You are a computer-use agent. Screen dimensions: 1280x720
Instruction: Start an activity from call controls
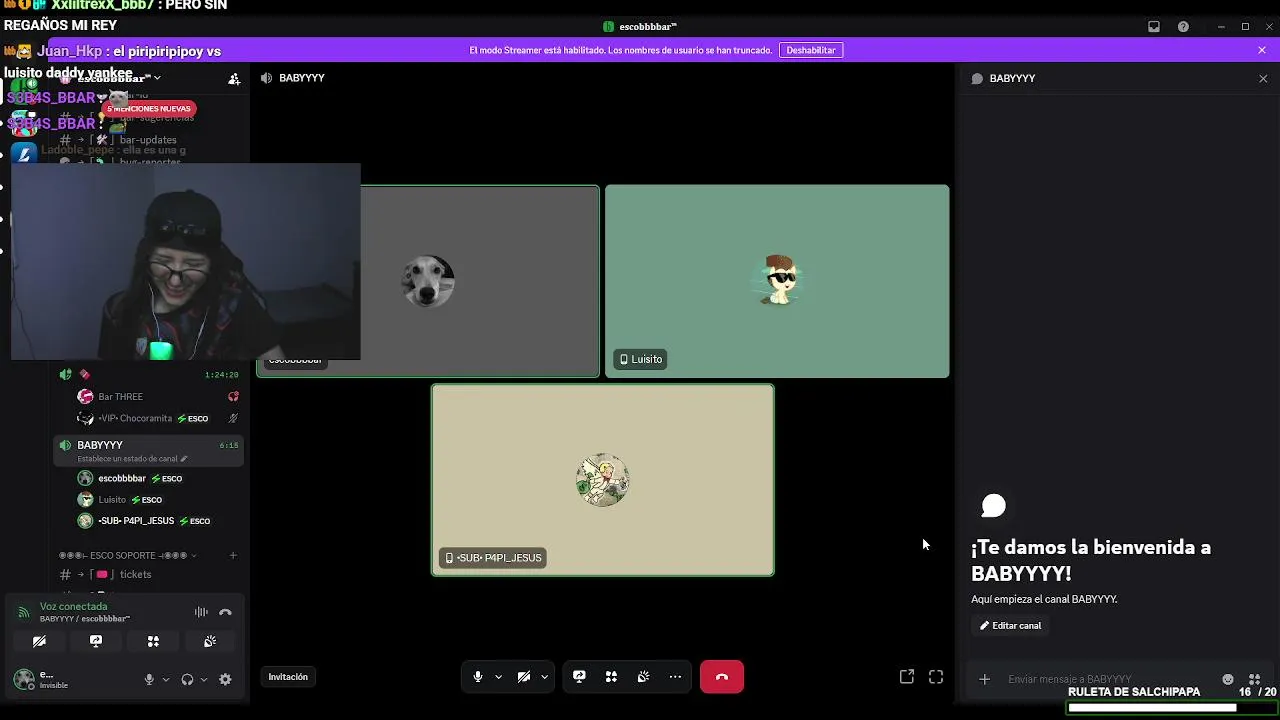point(611,677)
